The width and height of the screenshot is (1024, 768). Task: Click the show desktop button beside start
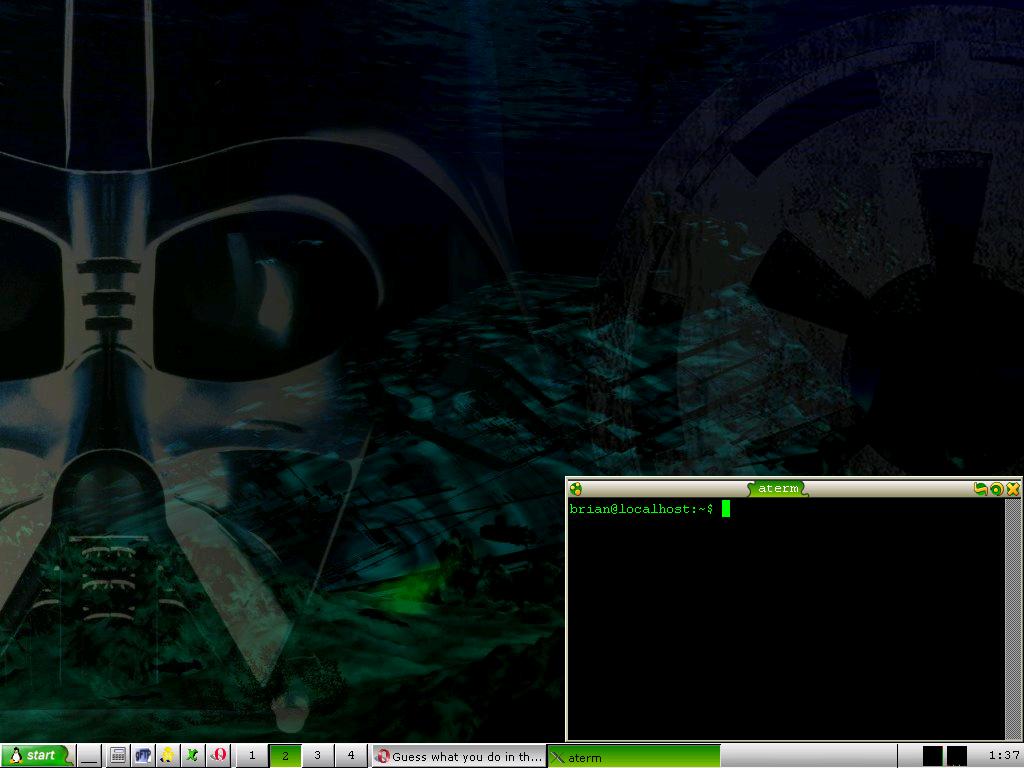point(90,756)
